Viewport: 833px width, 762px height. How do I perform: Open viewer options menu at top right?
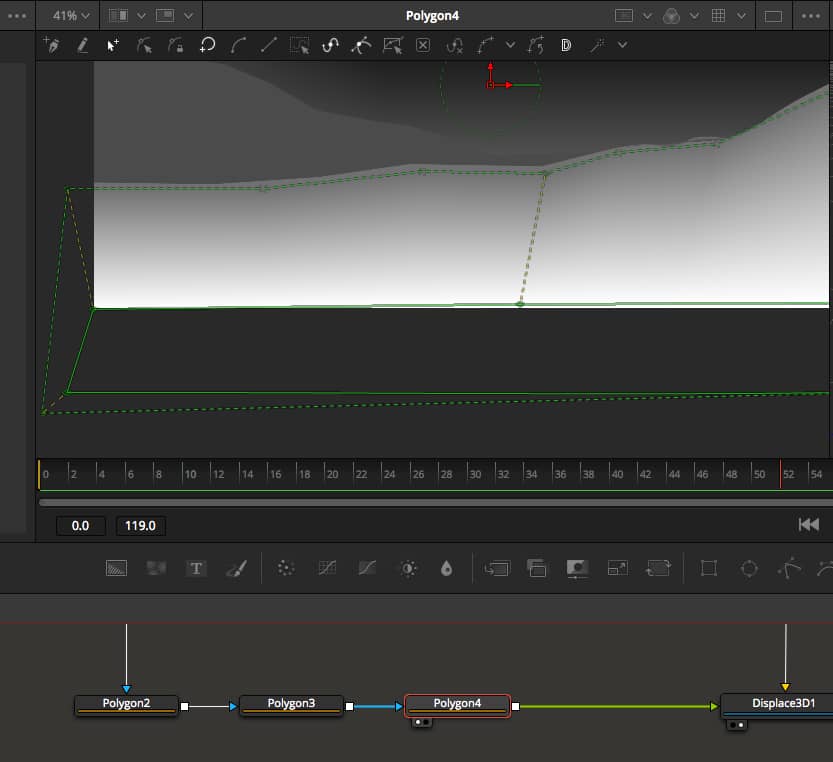coord(811,16)
